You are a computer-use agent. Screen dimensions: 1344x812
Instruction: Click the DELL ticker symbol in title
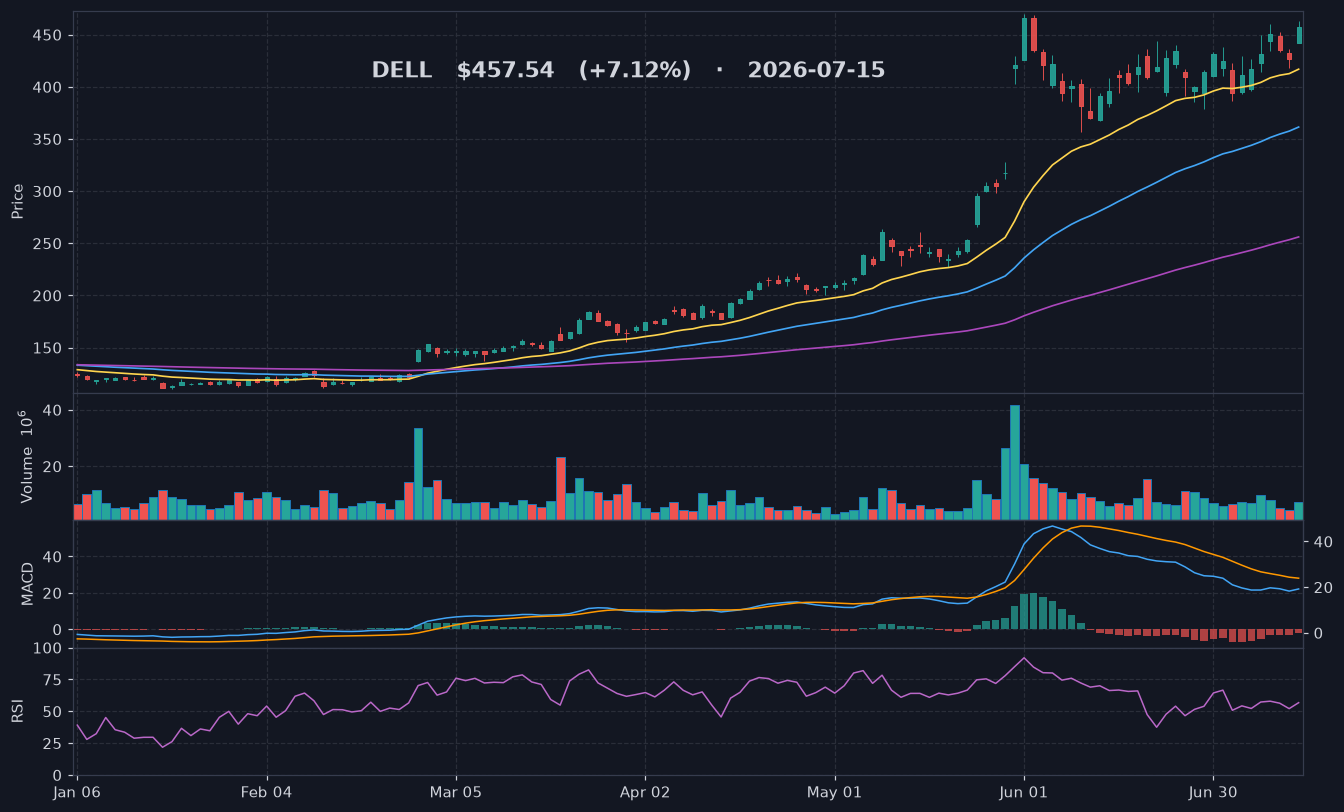coord(402,71)
